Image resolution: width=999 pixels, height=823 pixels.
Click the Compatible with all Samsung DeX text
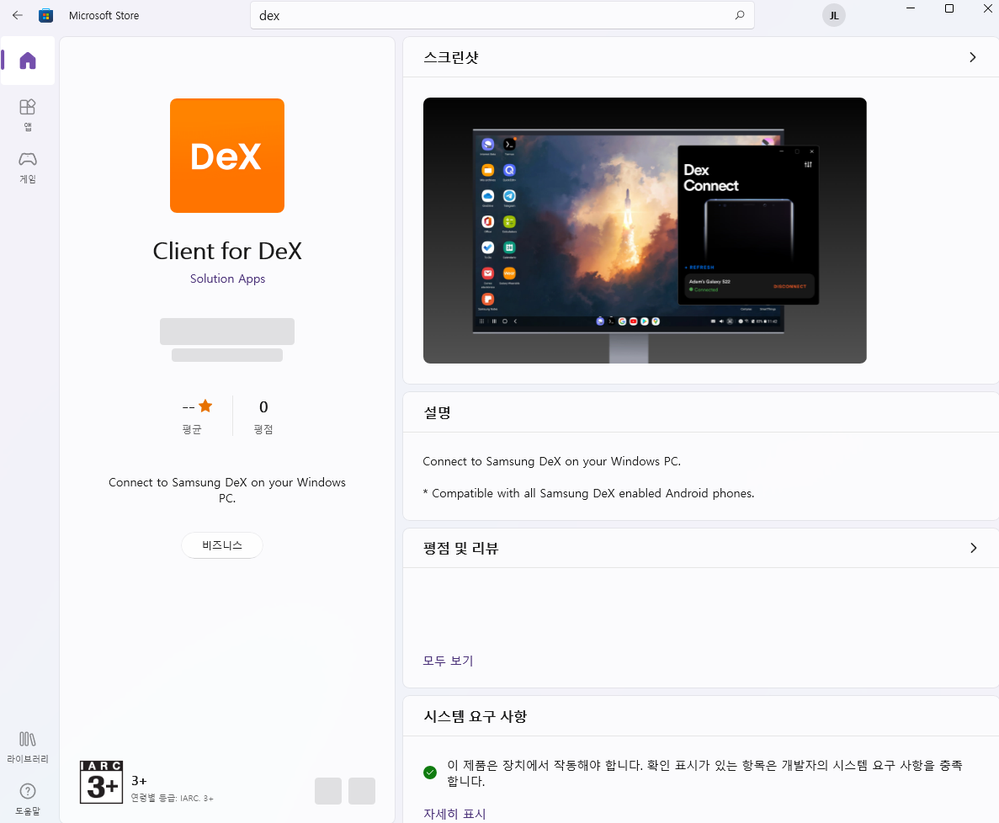point(588,493)
